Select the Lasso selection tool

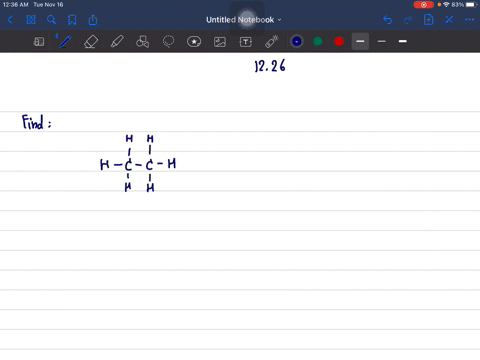pyautogui.click(x=168, y=42)
